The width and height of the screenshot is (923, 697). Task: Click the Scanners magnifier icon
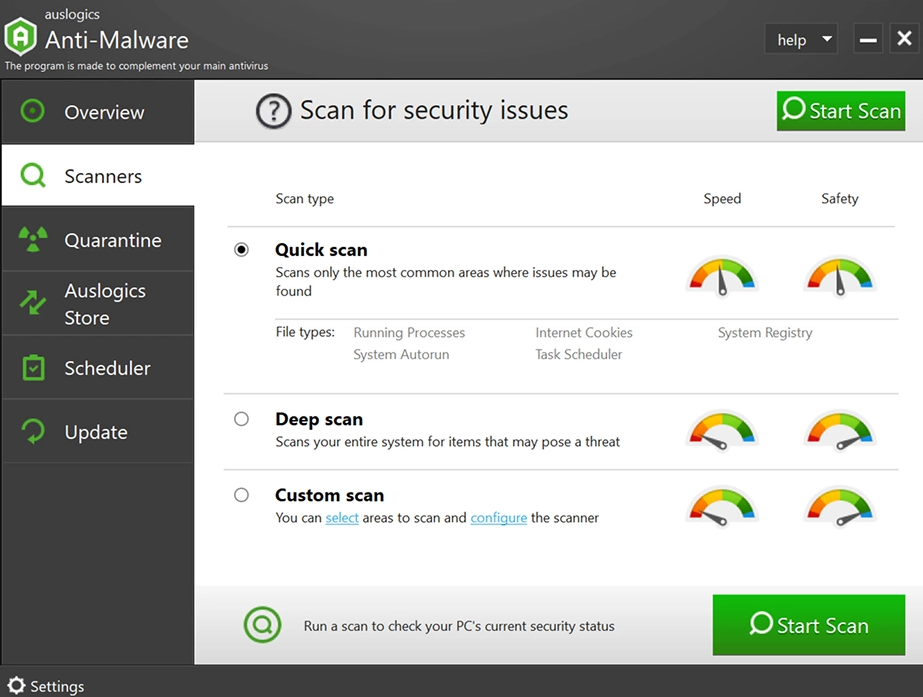click(x=33, y=176)
